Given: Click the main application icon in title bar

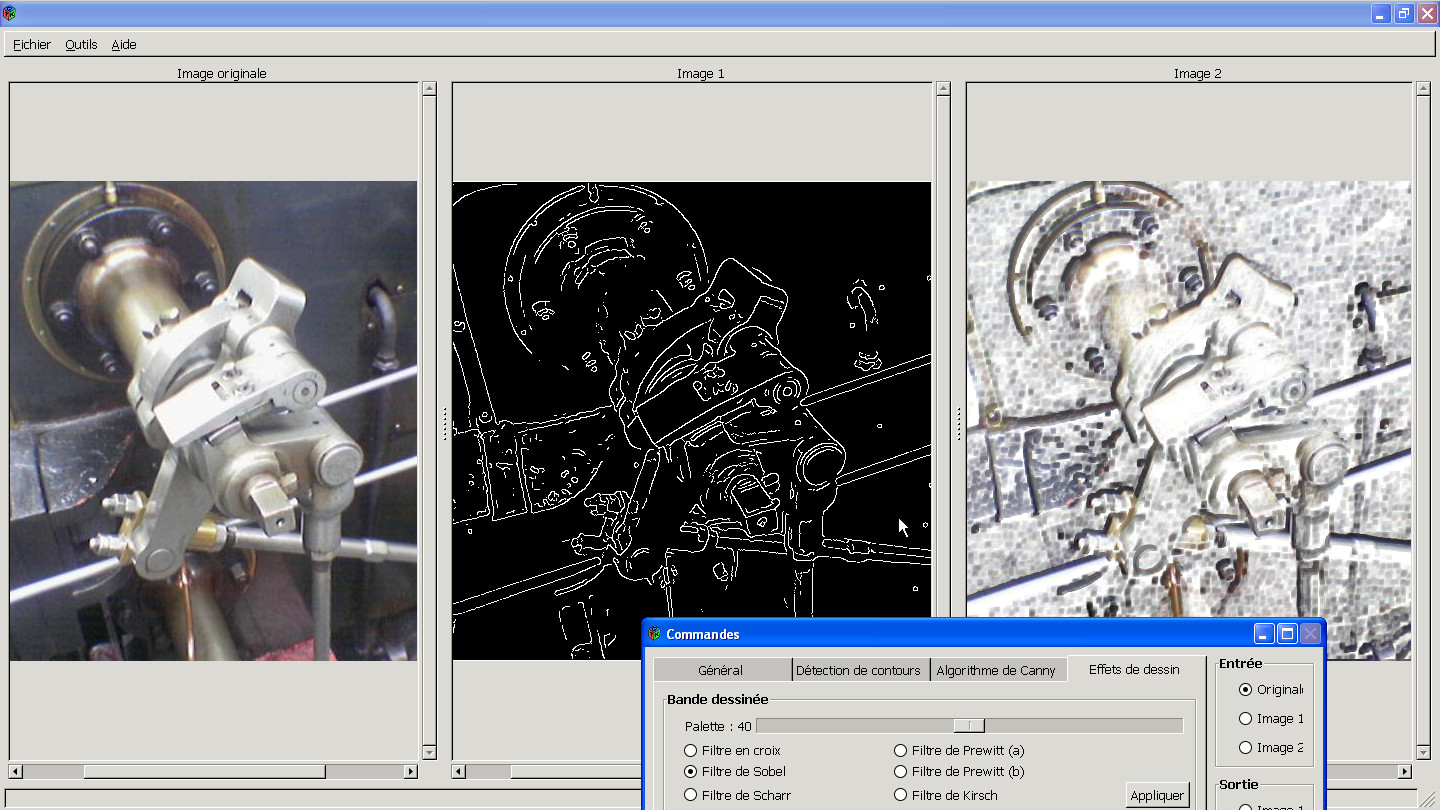Looking at the screenshot, I should [9, 13].
